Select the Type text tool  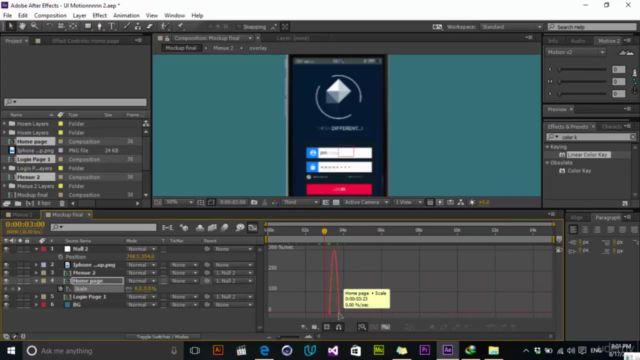(x=111, y=27)
